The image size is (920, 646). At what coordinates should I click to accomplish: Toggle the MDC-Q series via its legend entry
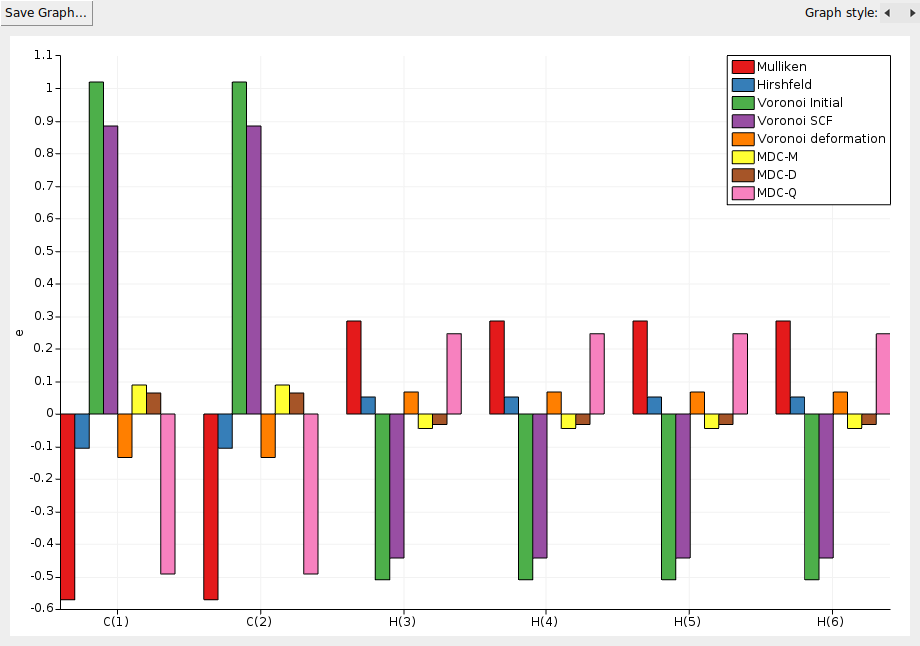coord(778,192)
